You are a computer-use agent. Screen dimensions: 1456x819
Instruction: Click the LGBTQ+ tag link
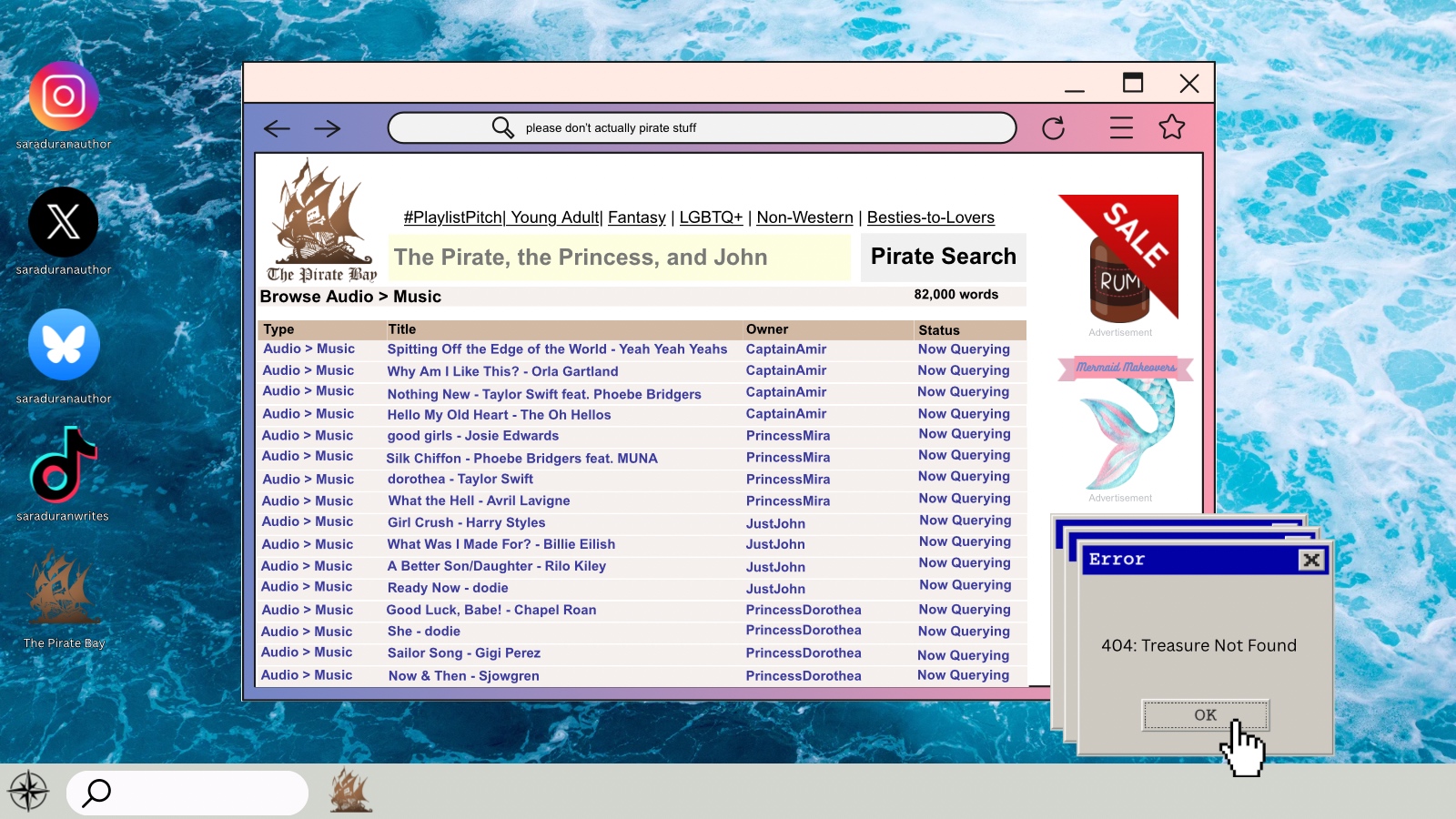pos(711,217)
